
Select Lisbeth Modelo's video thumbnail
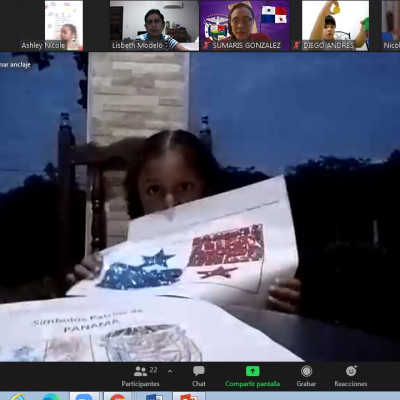pos(154,25)
